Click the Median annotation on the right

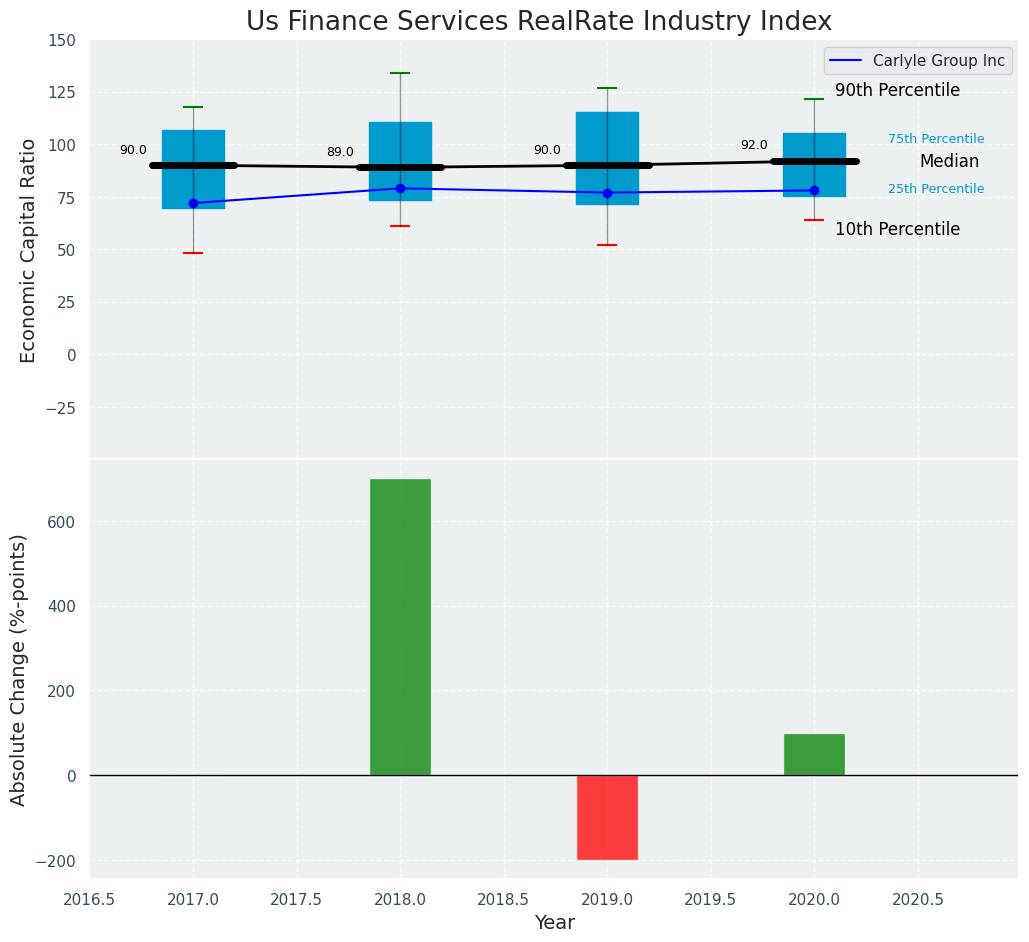[949, 161]
